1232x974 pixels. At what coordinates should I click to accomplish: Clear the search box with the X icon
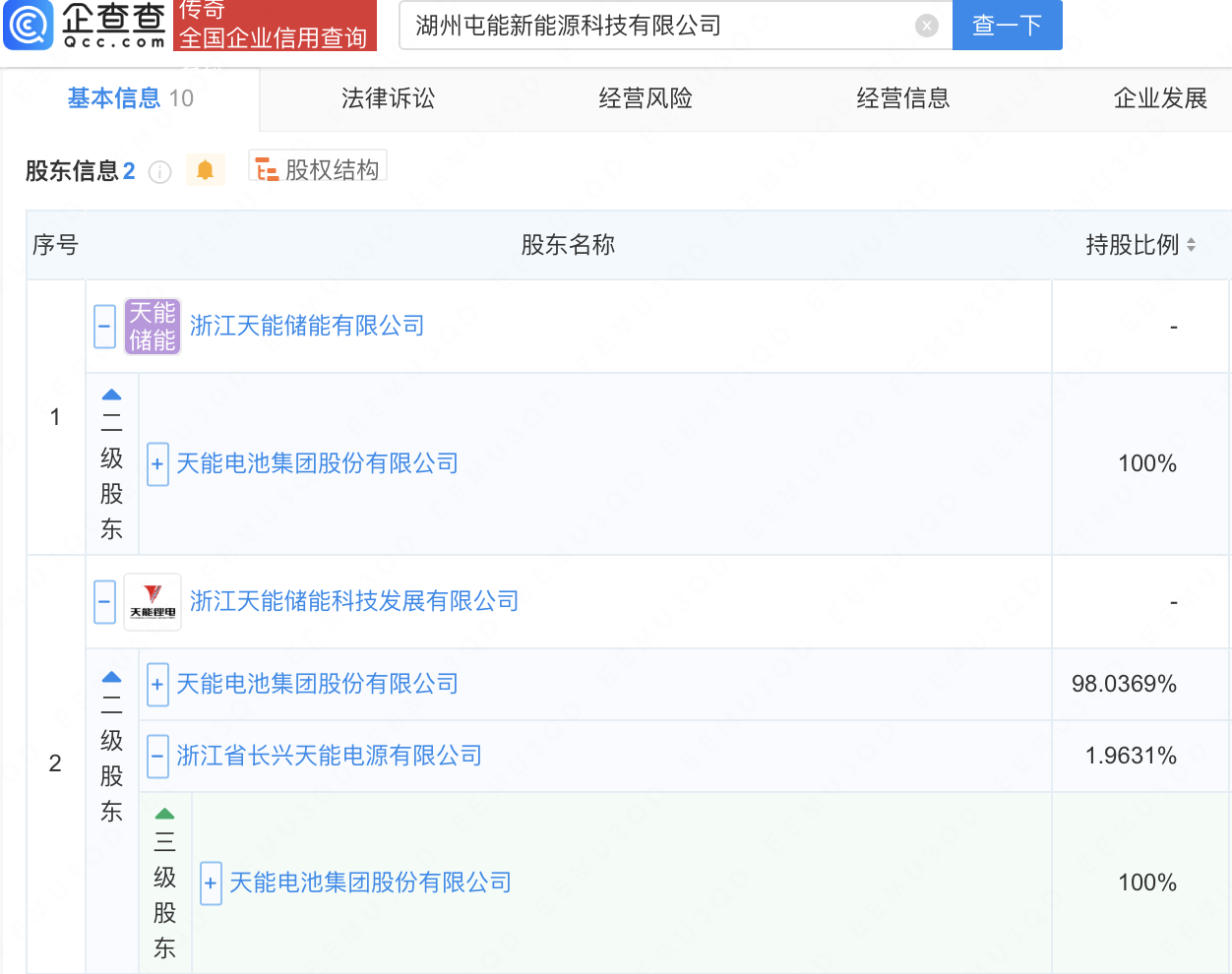(926, 27)
